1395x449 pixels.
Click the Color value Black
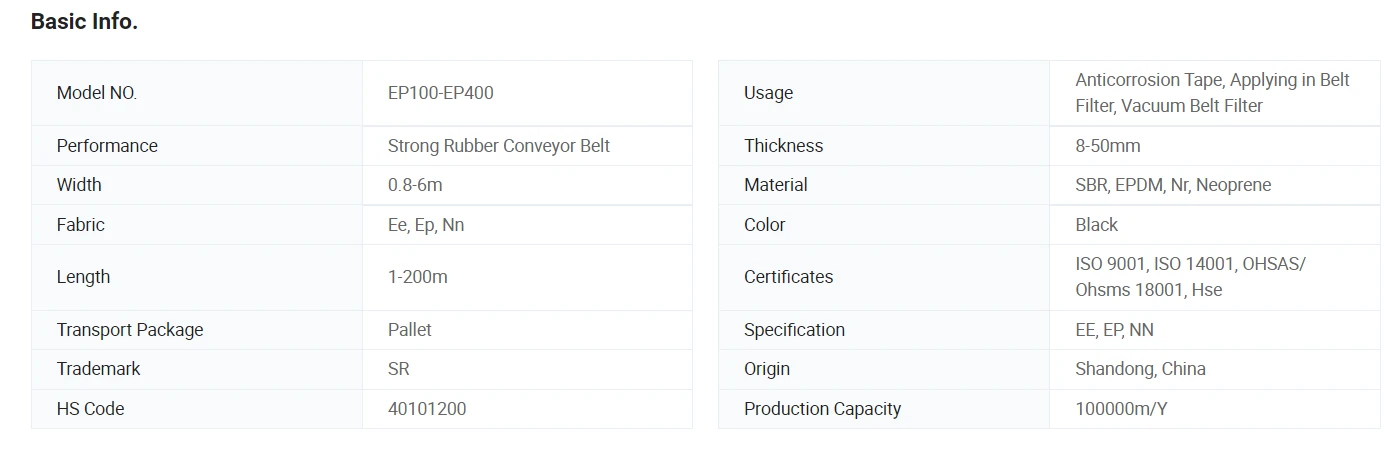click(1097, 225)
